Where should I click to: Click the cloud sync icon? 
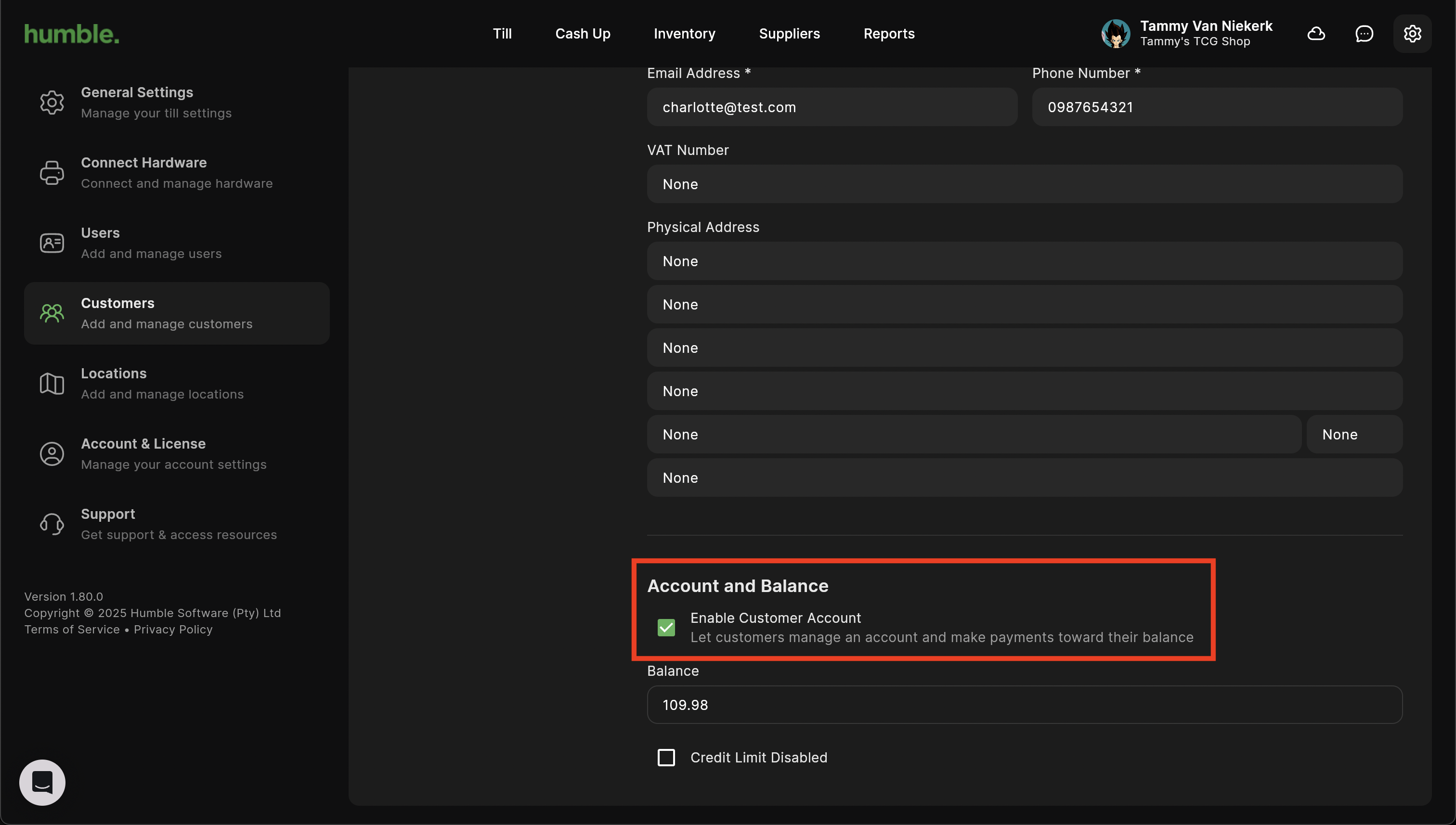[x=1315, y=34]
